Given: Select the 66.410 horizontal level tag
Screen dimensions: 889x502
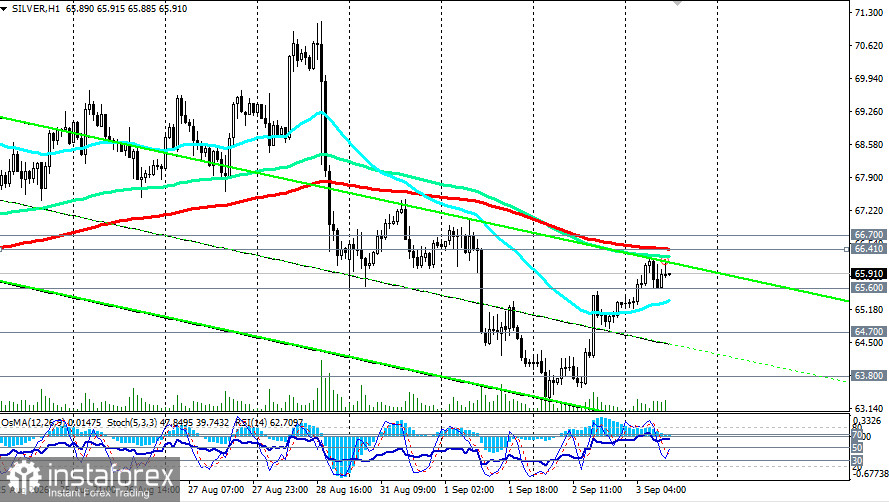Looking at the screenshot, I should pos(869,248).
